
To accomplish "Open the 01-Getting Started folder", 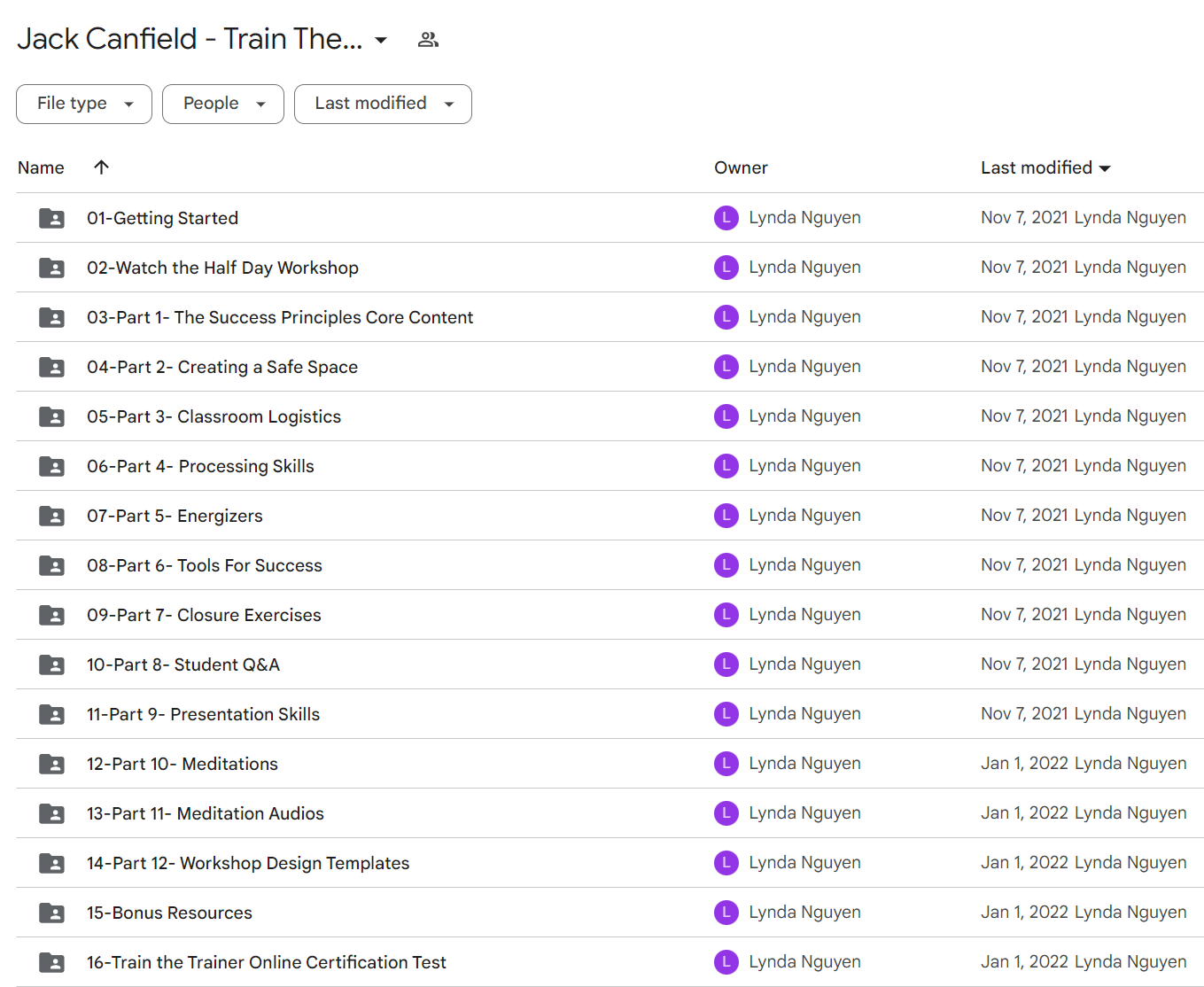I will point(162,218).
